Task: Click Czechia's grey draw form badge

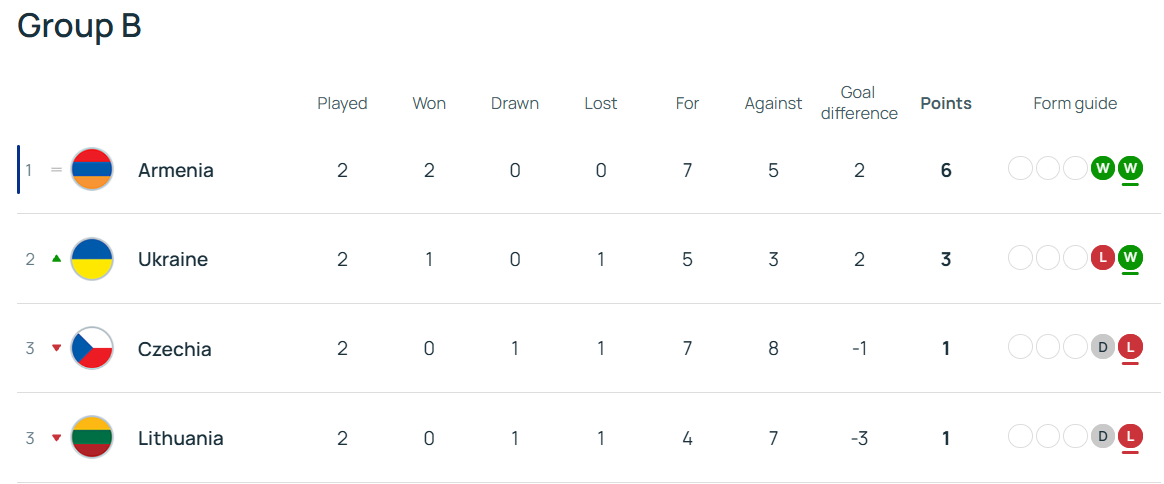Action: (1103, 348)
